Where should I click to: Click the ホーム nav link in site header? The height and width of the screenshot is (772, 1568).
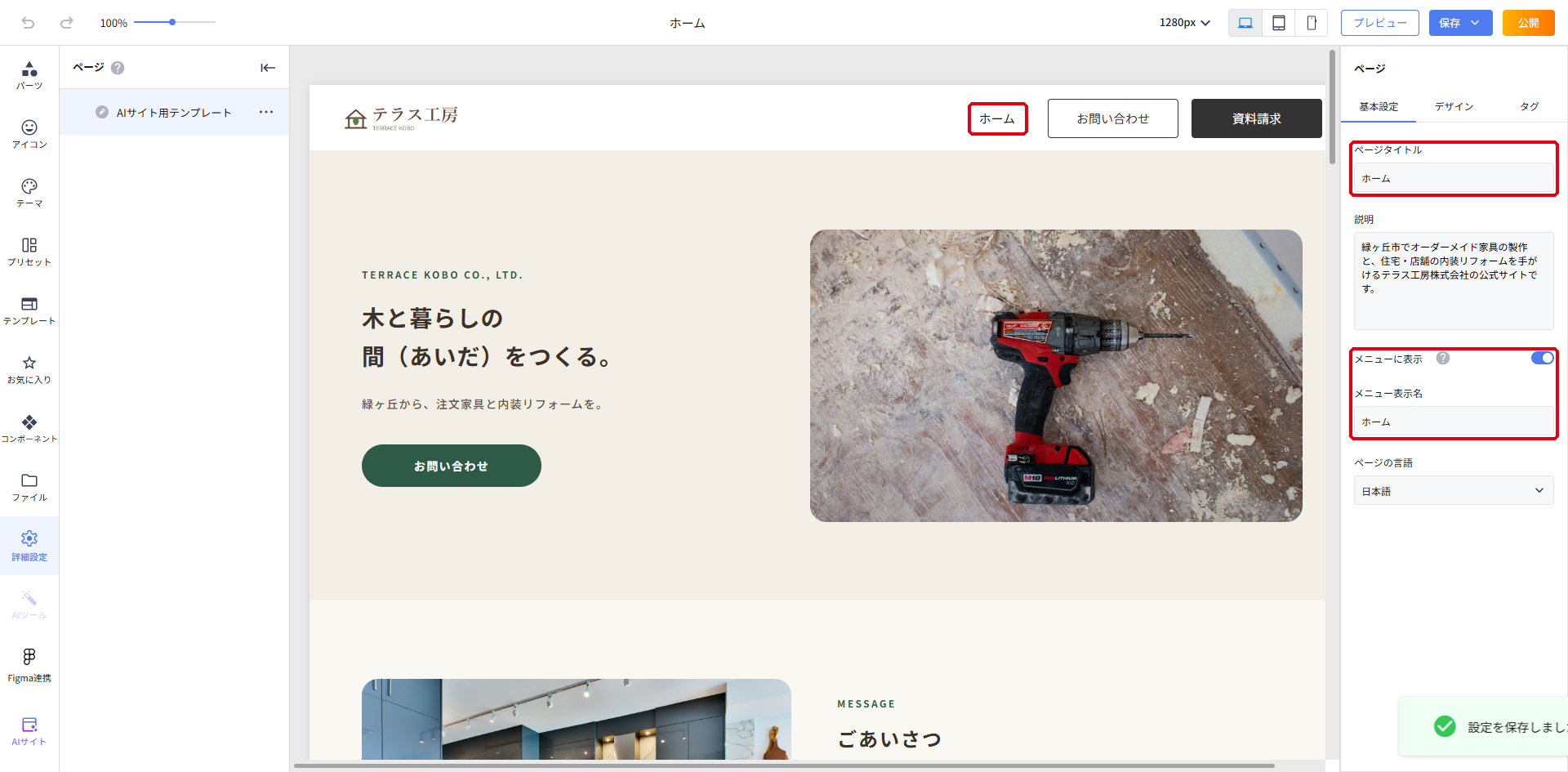pos(997,118)
